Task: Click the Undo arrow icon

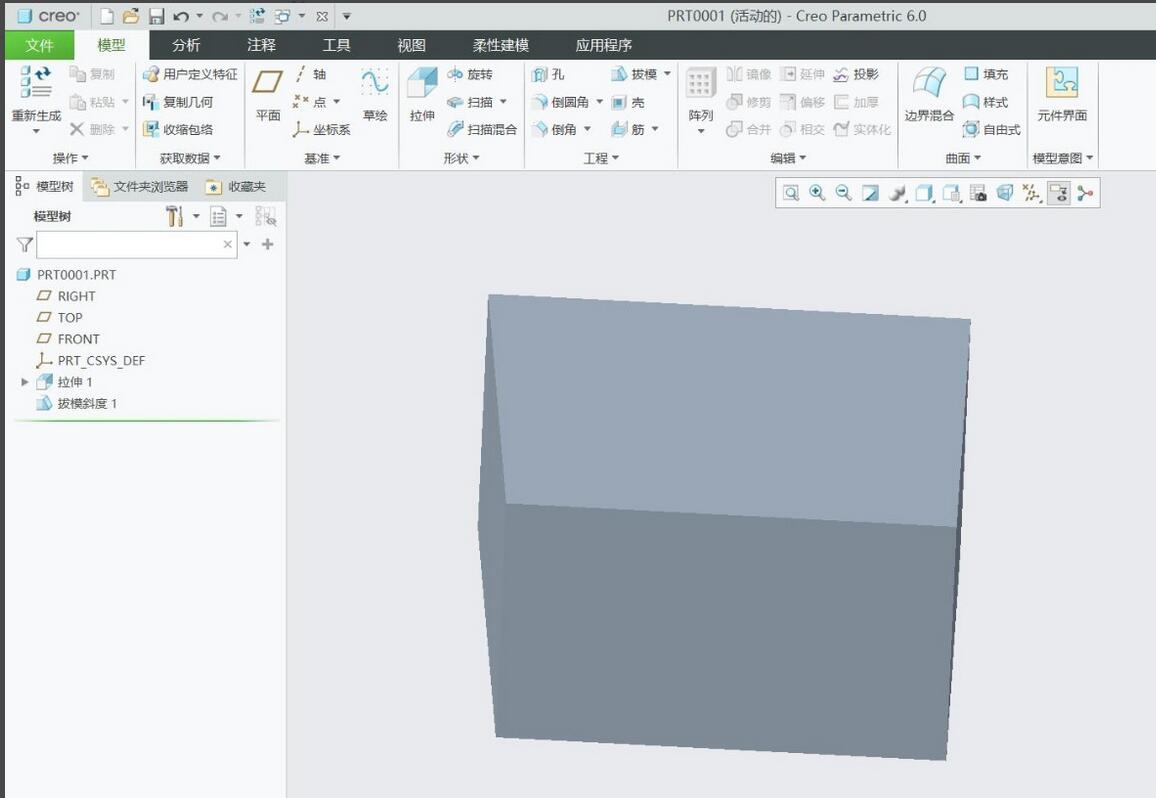Action: tap(181, 15)
